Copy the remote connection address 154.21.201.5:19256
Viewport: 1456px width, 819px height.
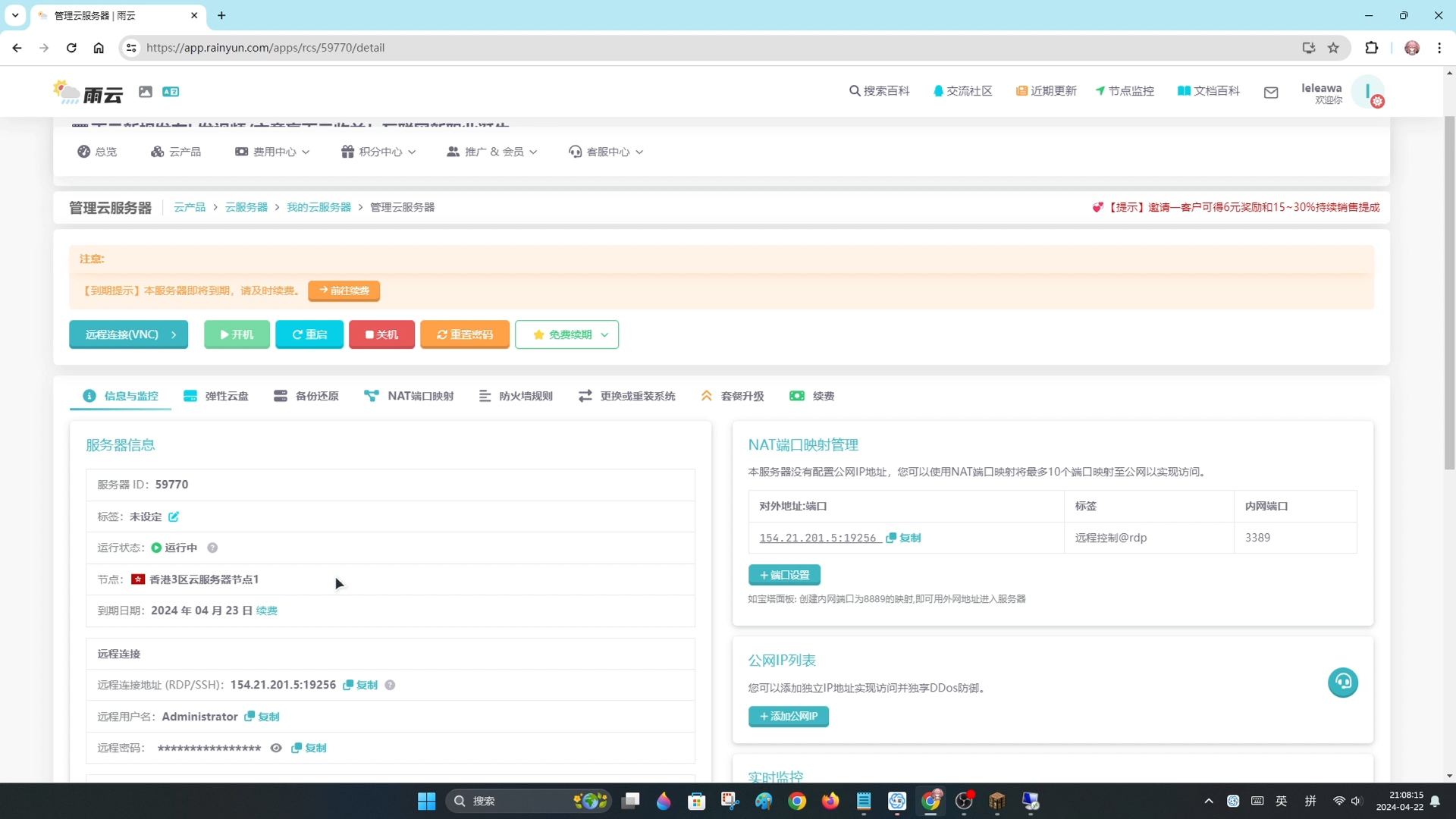click(360, 685)
